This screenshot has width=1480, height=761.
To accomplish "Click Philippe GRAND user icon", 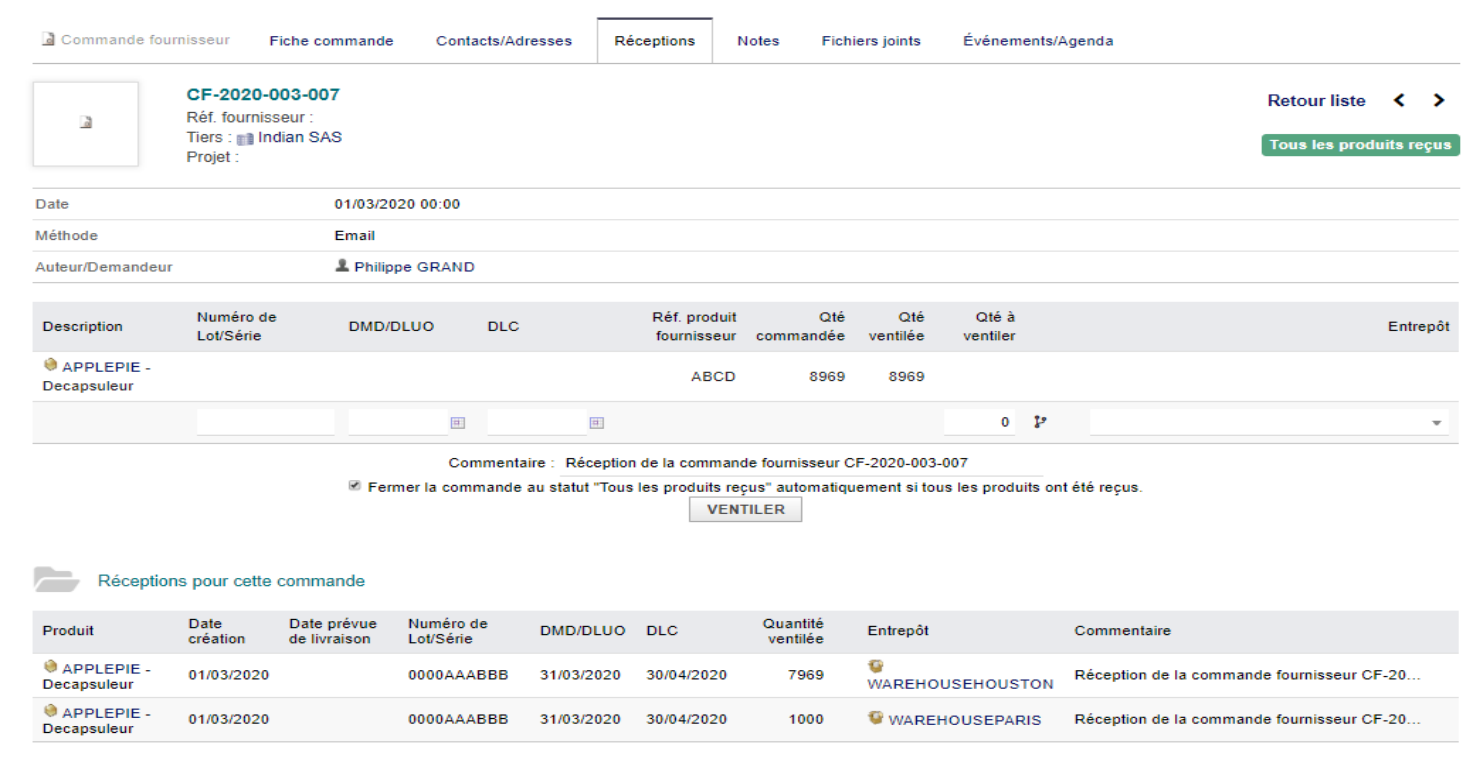I will (342, 267).
